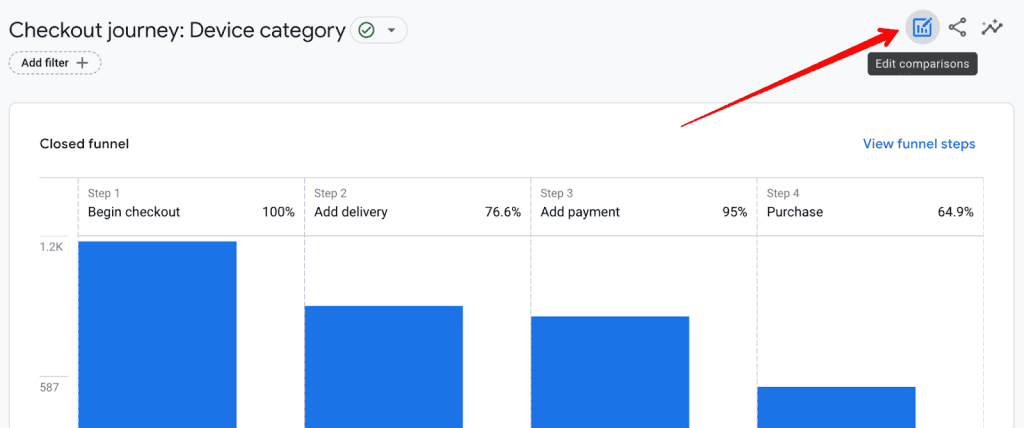Select the Step 2 Add delivery header
Image resolution: width=1024 pixels, height=428 pixels.
(417, 204)
